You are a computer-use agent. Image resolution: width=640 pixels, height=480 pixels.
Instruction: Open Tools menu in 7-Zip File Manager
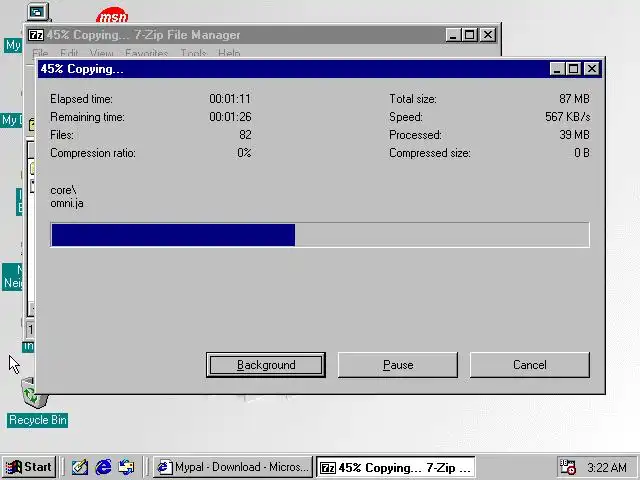tap(193, 53)
